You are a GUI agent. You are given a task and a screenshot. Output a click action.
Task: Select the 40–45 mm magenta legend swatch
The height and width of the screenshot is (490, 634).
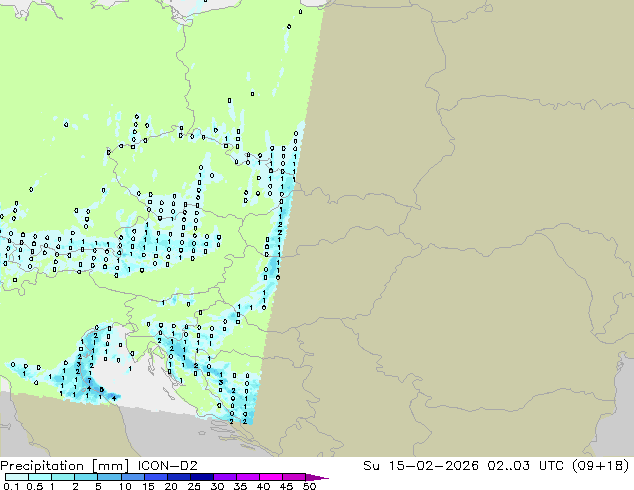270,477
